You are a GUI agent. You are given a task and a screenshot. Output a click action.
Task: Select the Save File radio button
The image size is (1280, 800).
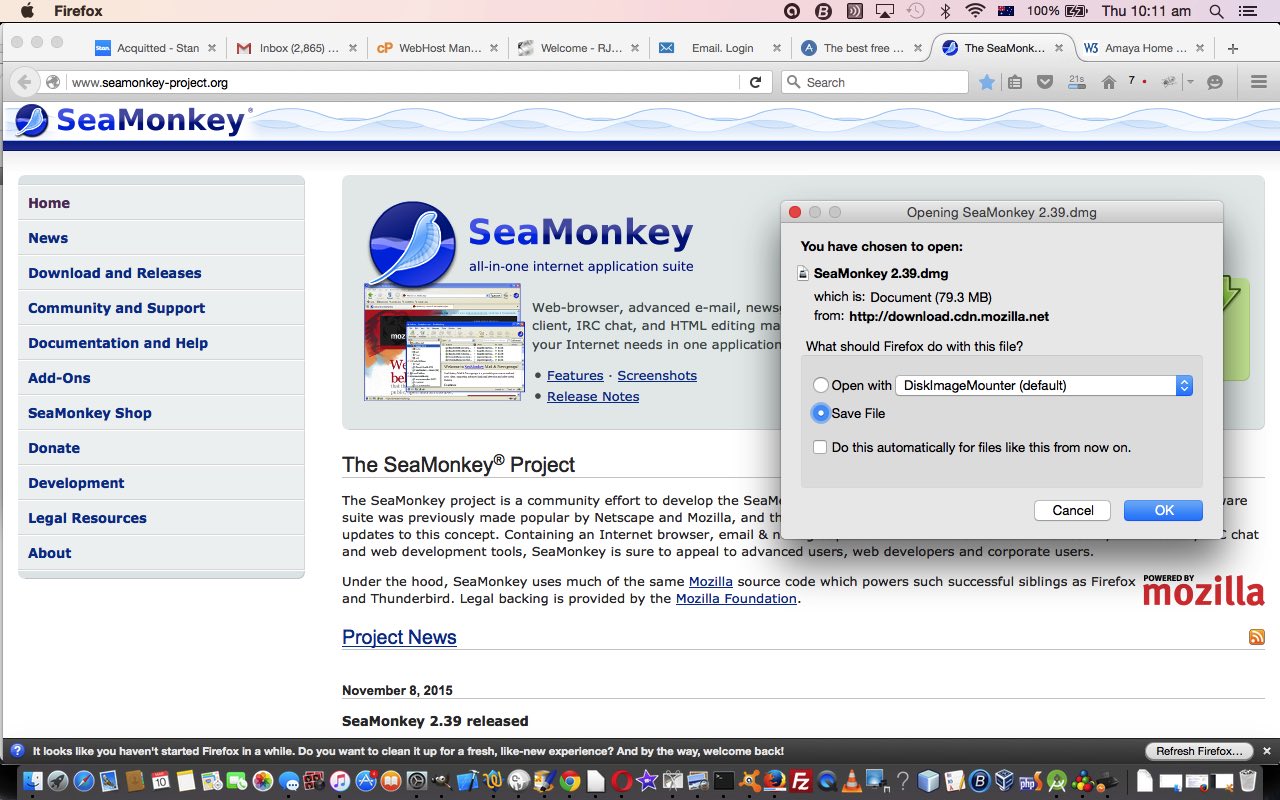[821, 413]
